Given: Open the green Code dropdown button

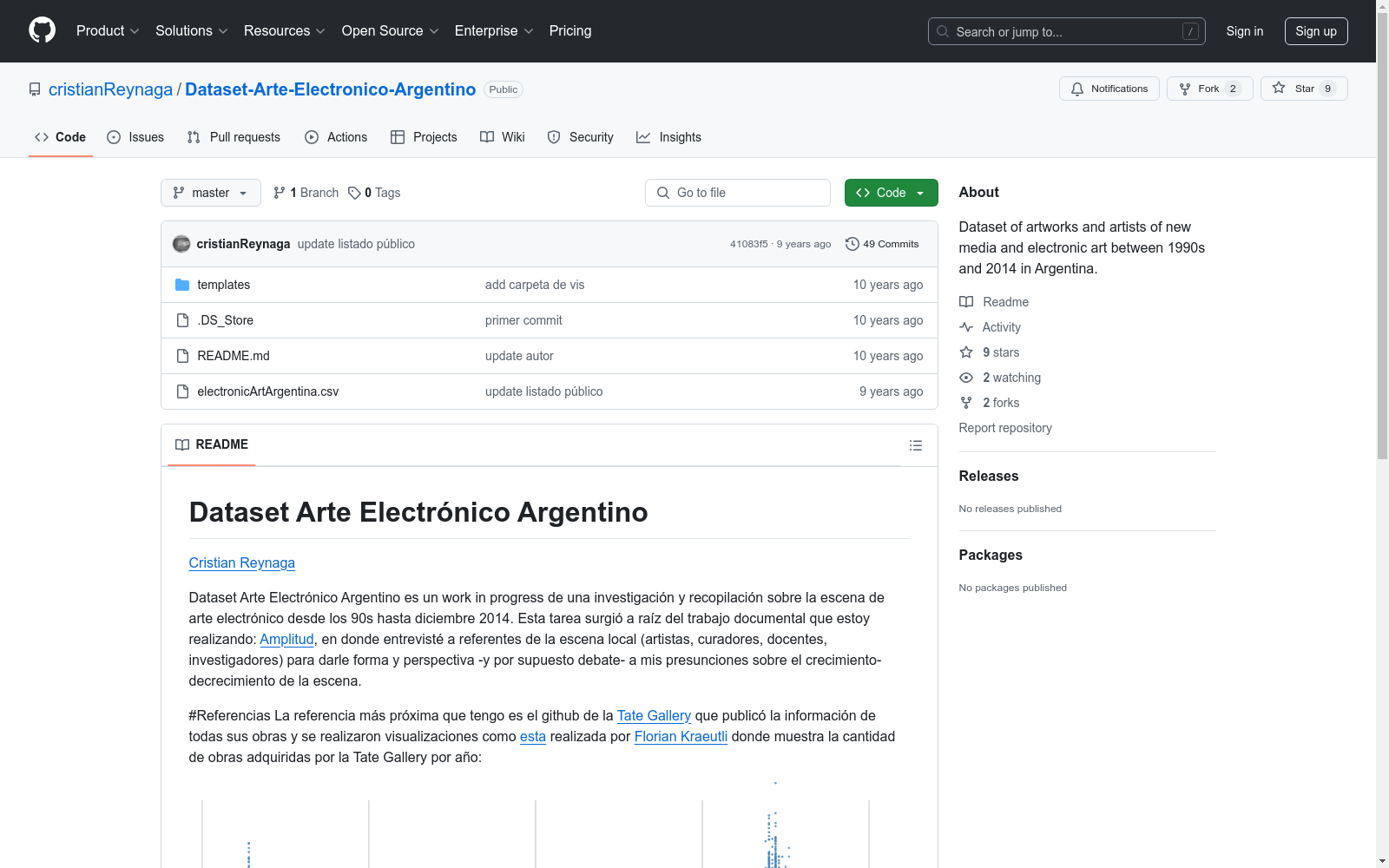Looking at the screenshot, I should click(891, 193).
